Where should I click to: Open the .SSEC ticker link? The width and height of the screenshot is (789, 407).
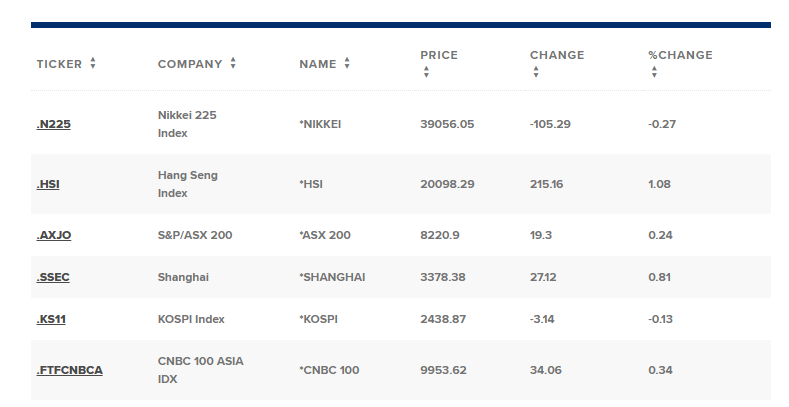(x=53, y=277)
